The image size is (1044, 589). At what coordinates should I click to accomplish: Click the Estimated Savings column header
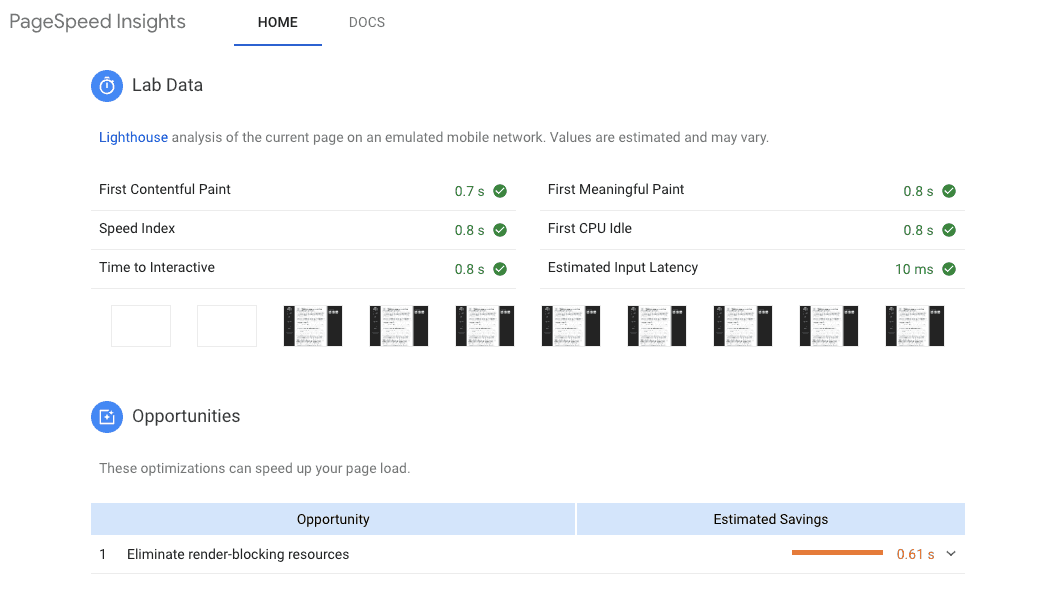pos(770,519)
